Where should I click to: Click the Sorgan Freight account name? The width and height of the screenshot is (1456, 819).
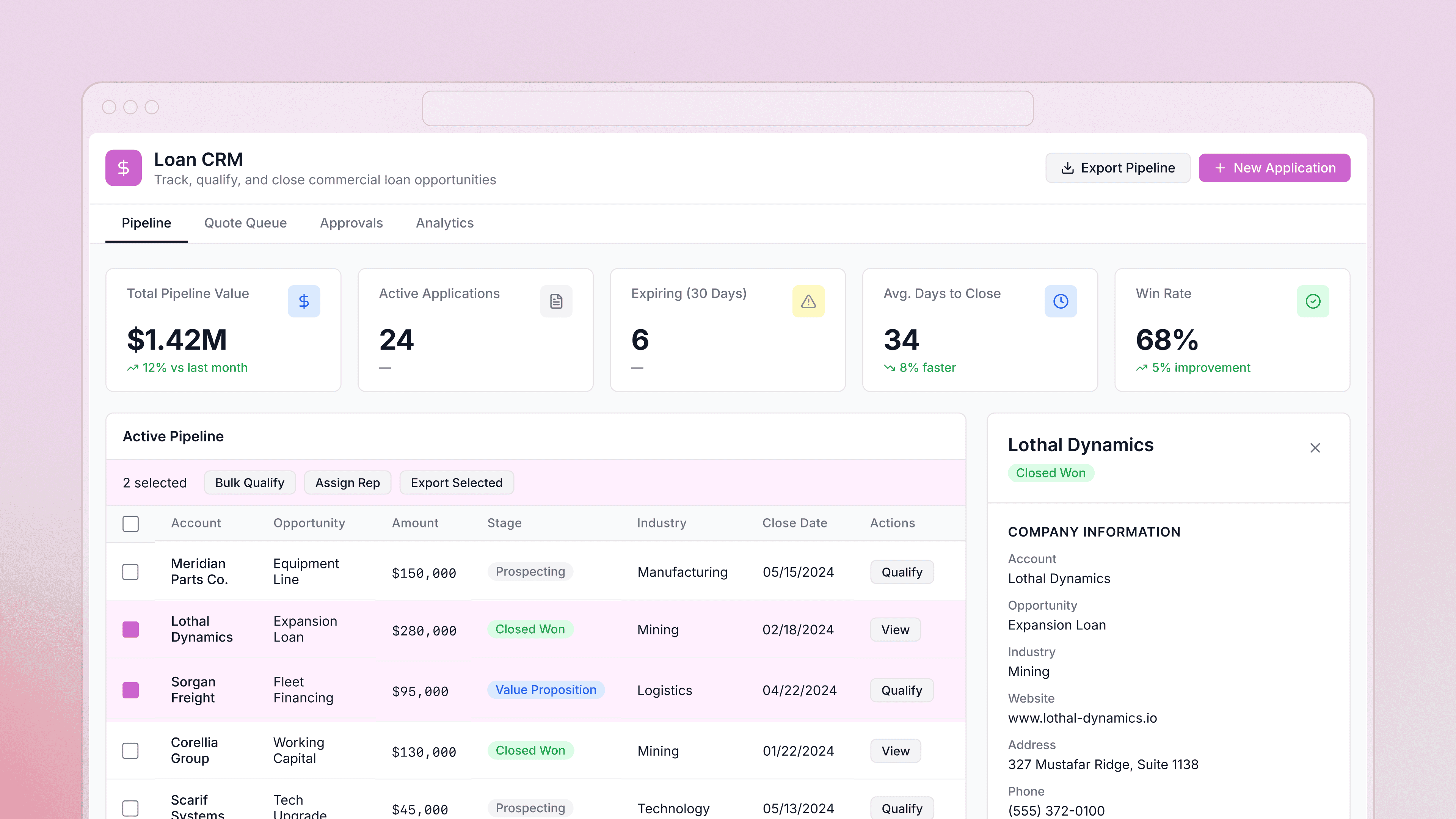(x=193, y=690)
